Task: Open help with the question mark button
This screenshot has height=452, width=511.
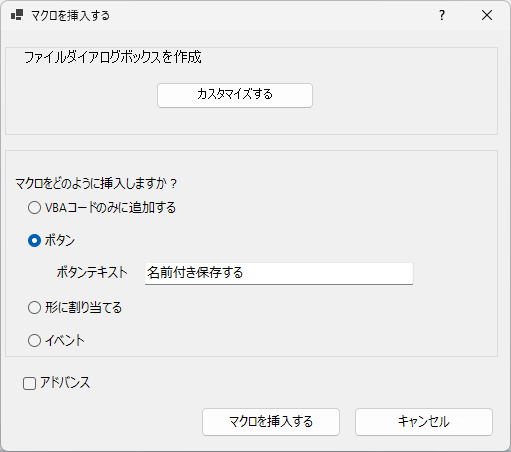Action: click(x=442, y=15)
